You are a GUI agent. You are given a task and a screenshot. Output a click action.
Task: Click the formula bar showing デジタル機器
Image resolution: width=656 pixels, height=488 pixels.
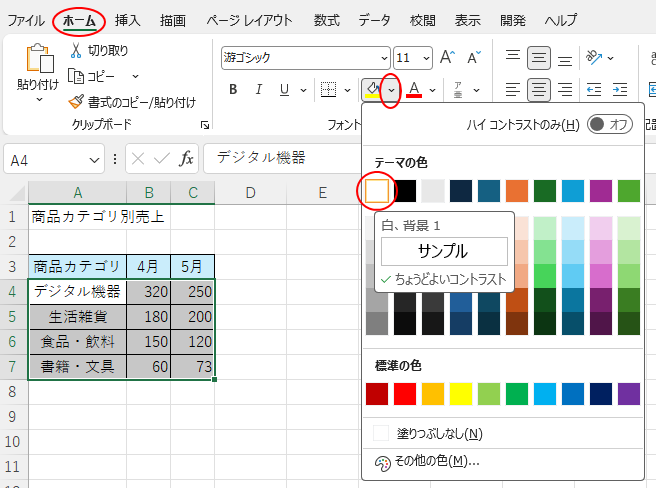(x=282, y=158)
